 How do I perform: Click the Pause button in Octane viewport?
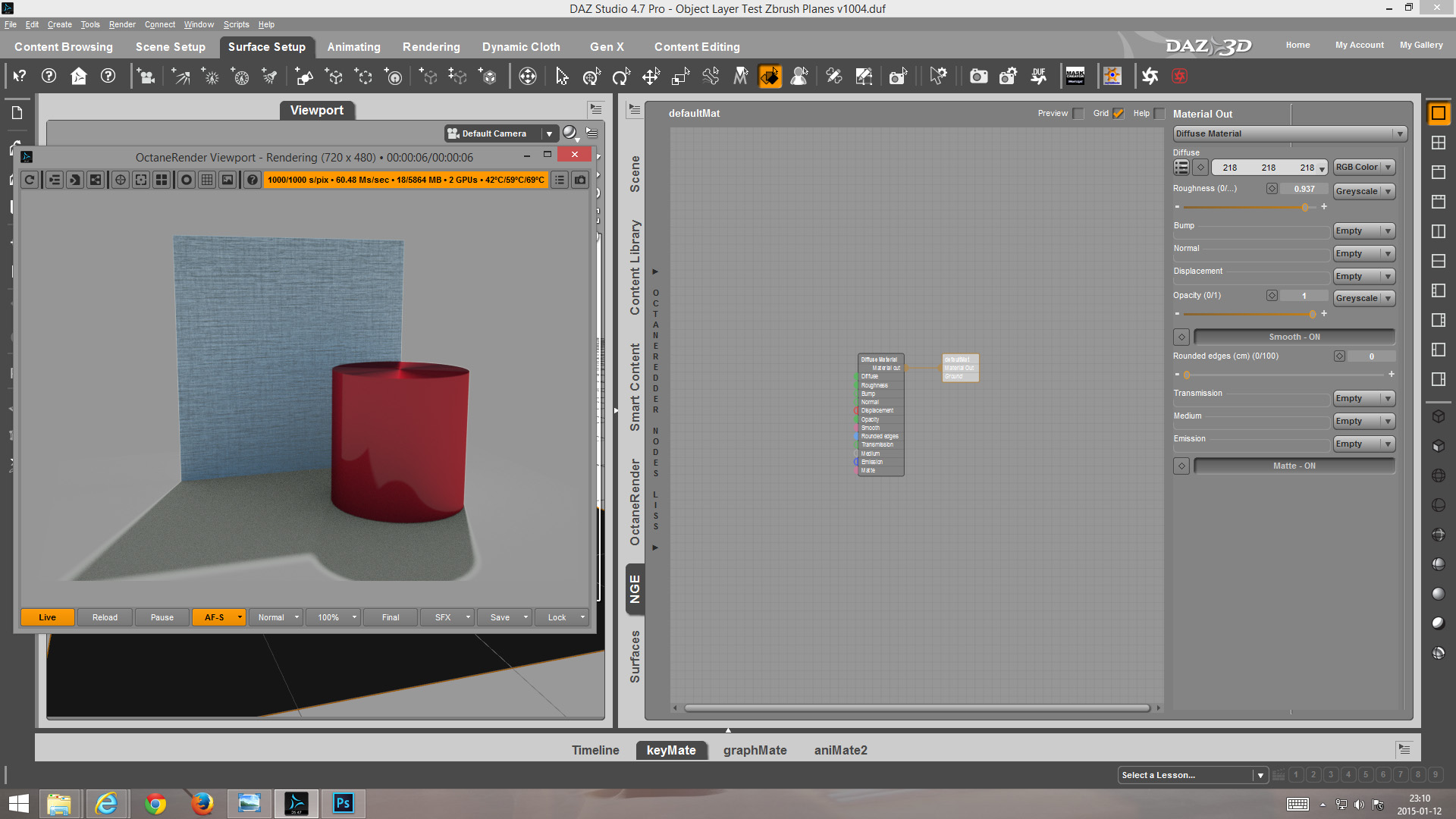pos(162,617)
